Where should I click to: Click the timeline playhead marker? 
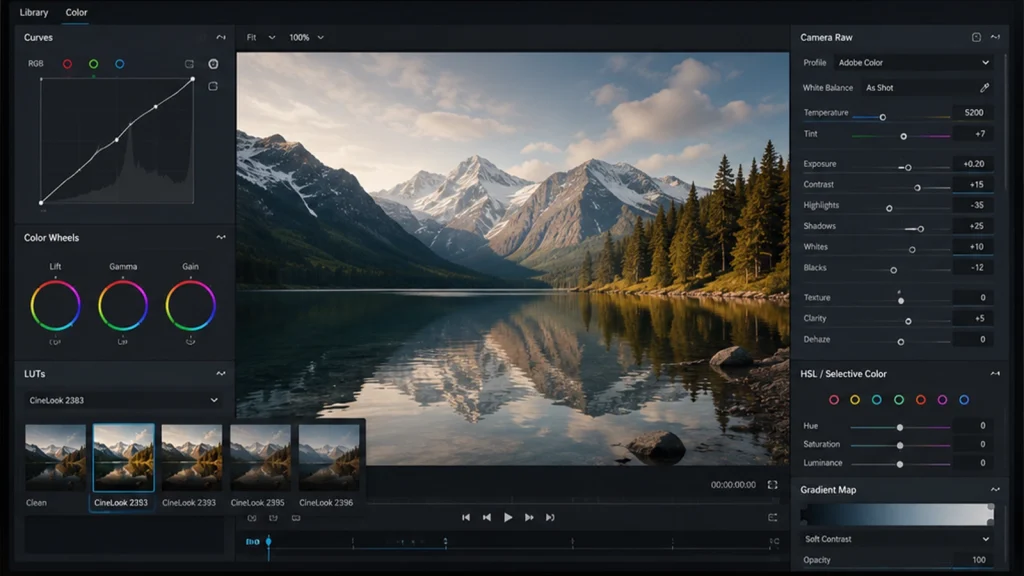click(x=268, y=541)
